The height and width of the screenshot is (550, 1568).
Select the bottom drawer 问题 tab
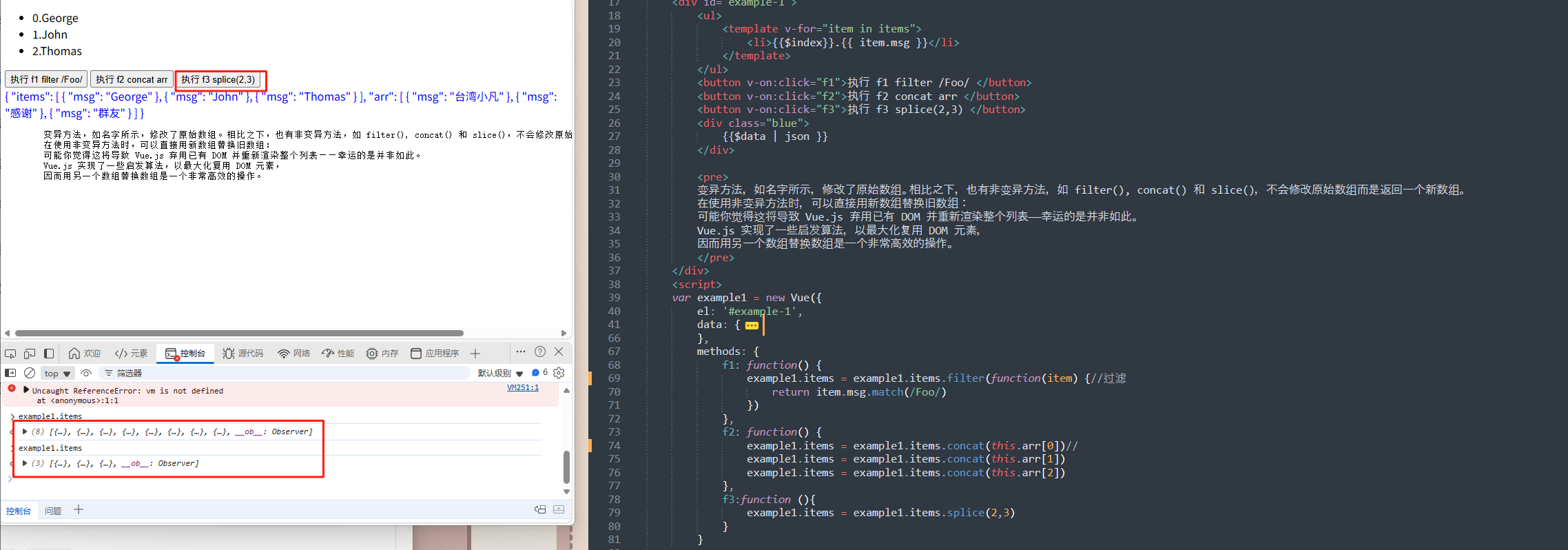pyautogui.click(x=53, y=511)
